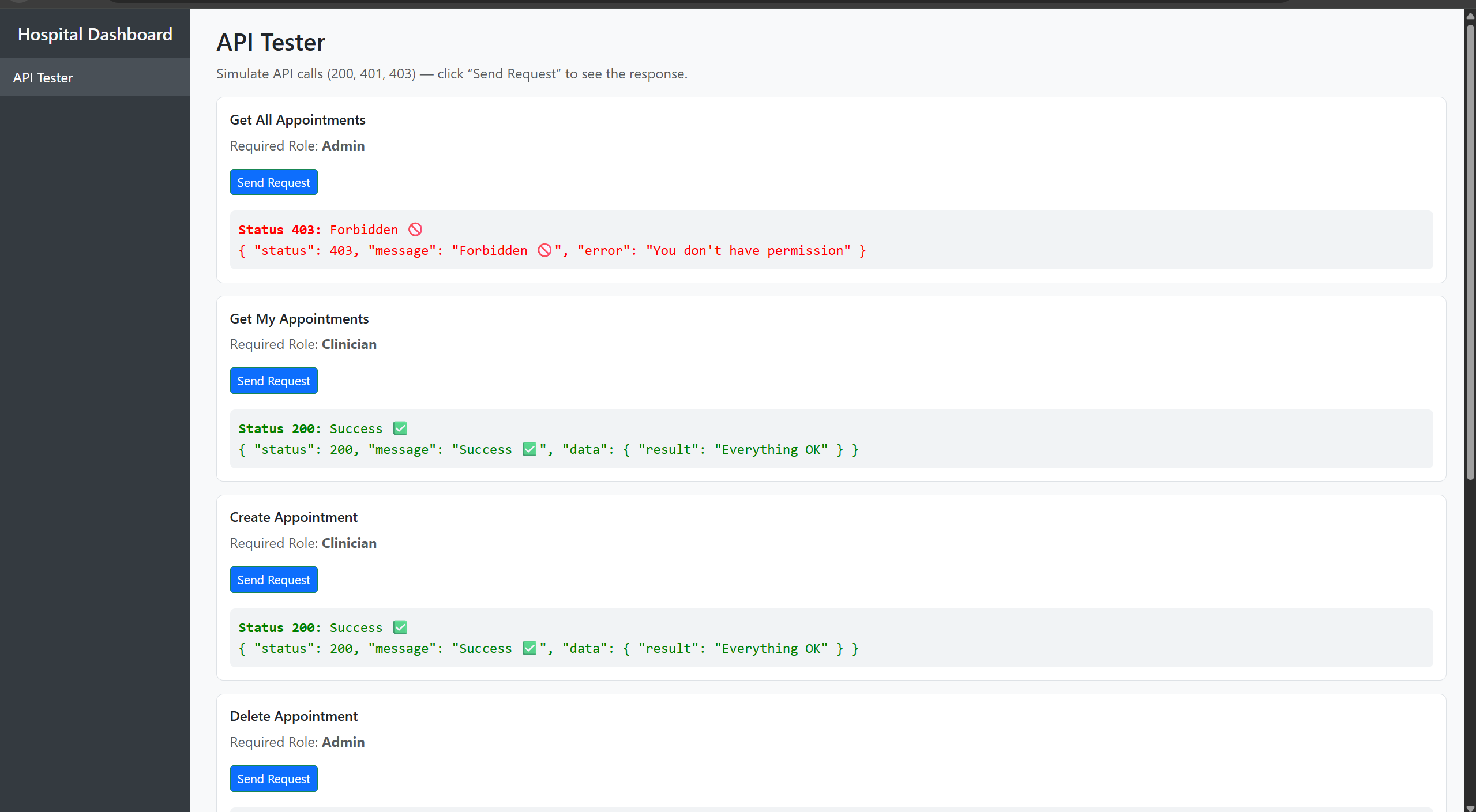Click the Hospital Dashboard sidebar title

point(95,35)
